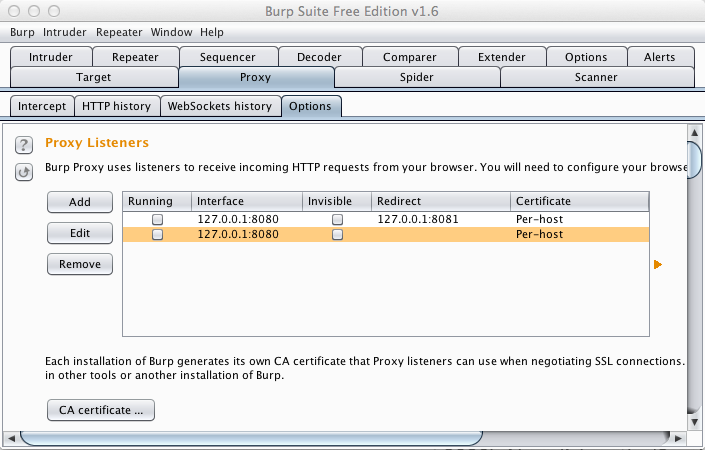Select redirect value 127.0.0.1:8081

[x=418, y=219]
